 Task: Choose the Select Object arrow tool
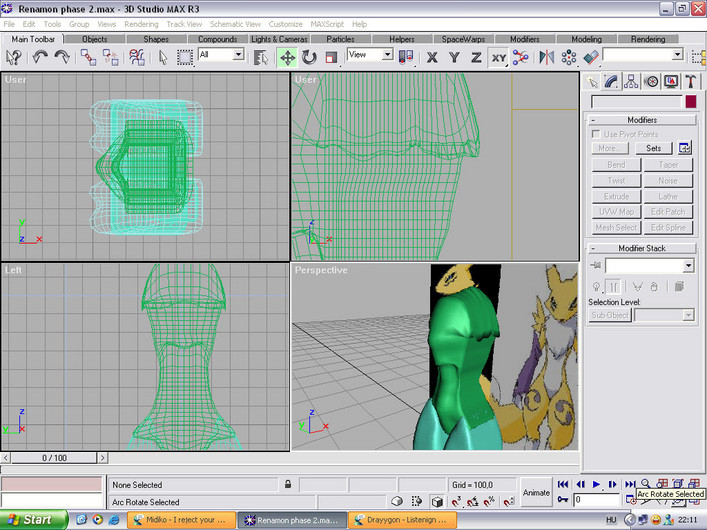click(163, 57)
